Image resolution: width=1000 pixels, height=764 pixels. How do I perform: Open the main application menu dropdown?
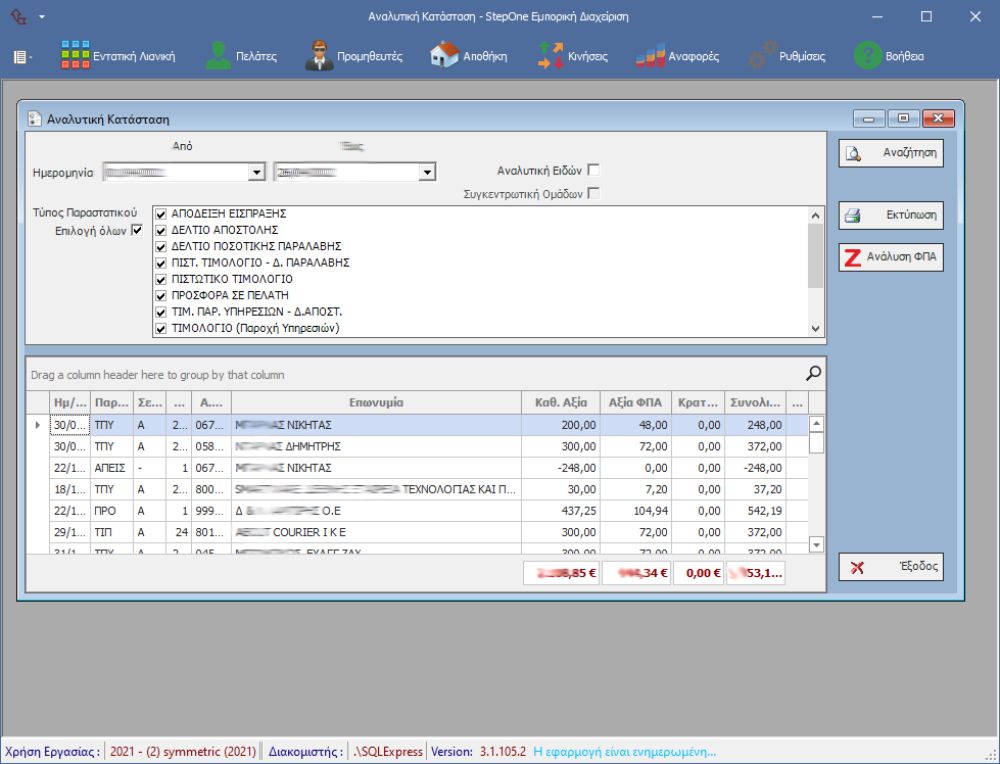pyautogui.click(x=22, y=57)
